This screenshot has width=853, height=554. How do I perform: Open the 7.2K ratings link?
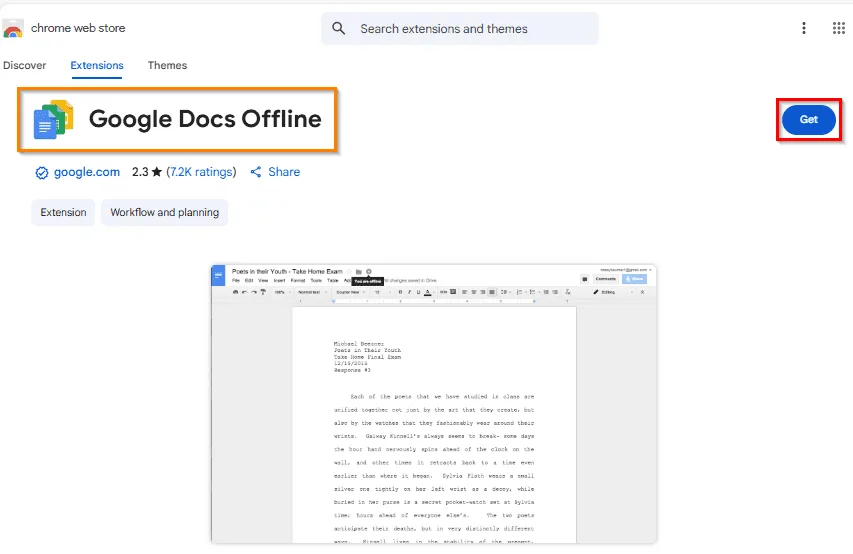coord(201,172)
